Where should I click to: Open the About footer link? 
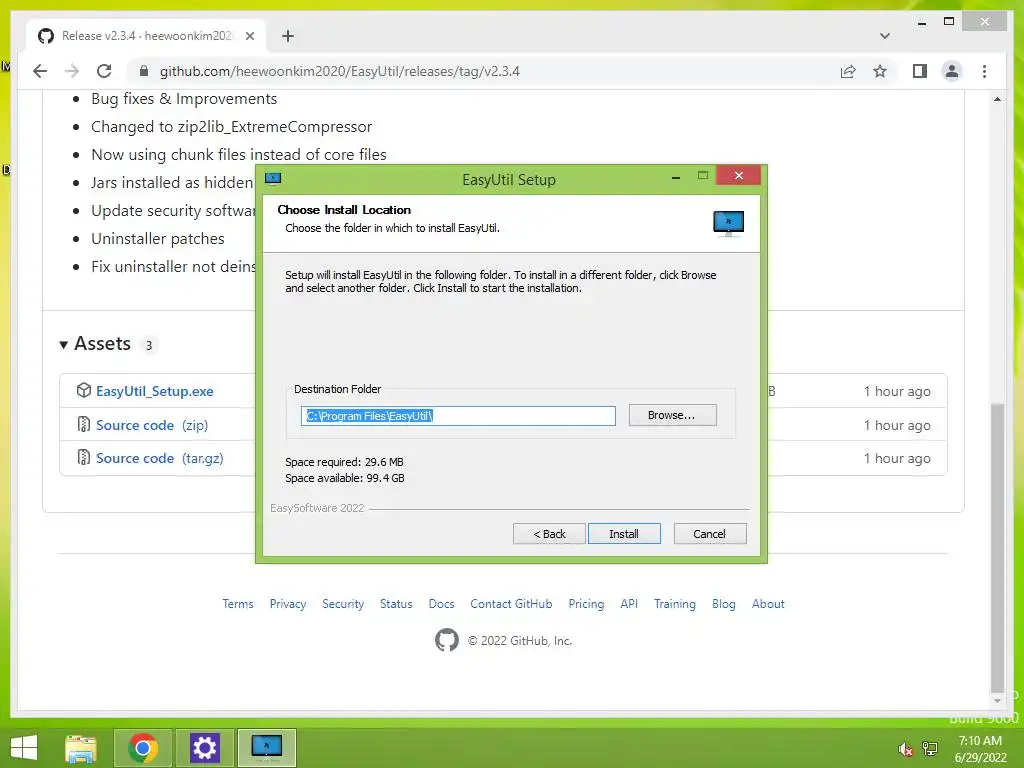point(768,604)
